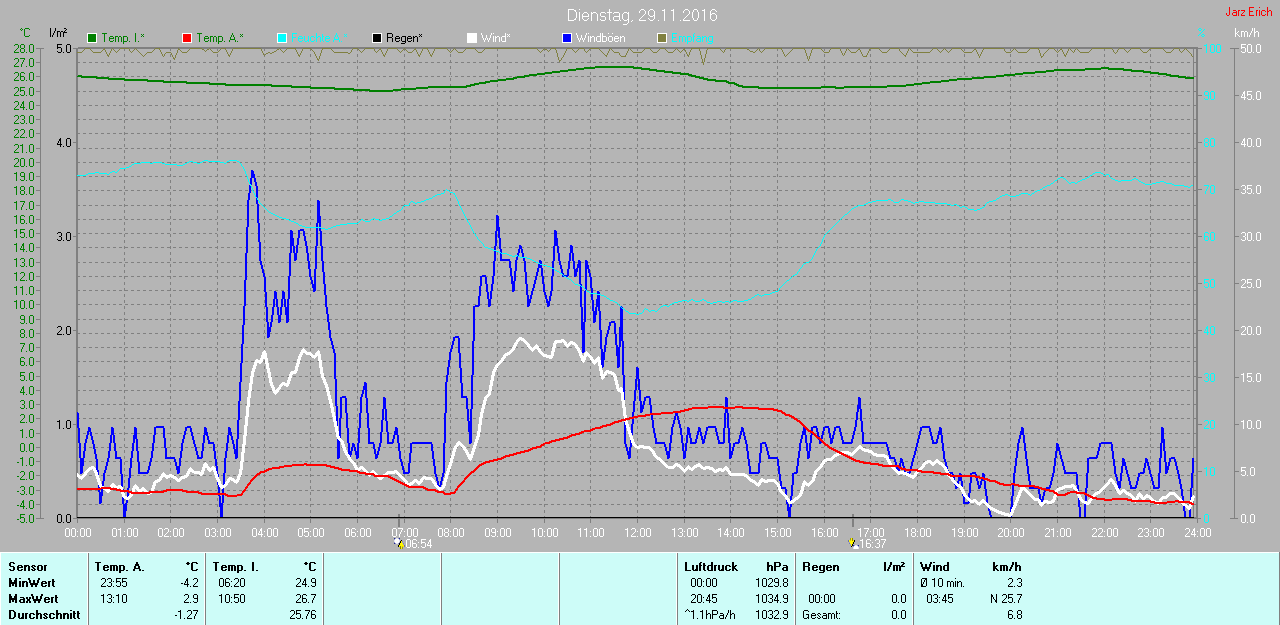This screenshot has height=625, width=1280.
Task: Click the green Temp. I. legend square
Action: [x=92, y=38]
